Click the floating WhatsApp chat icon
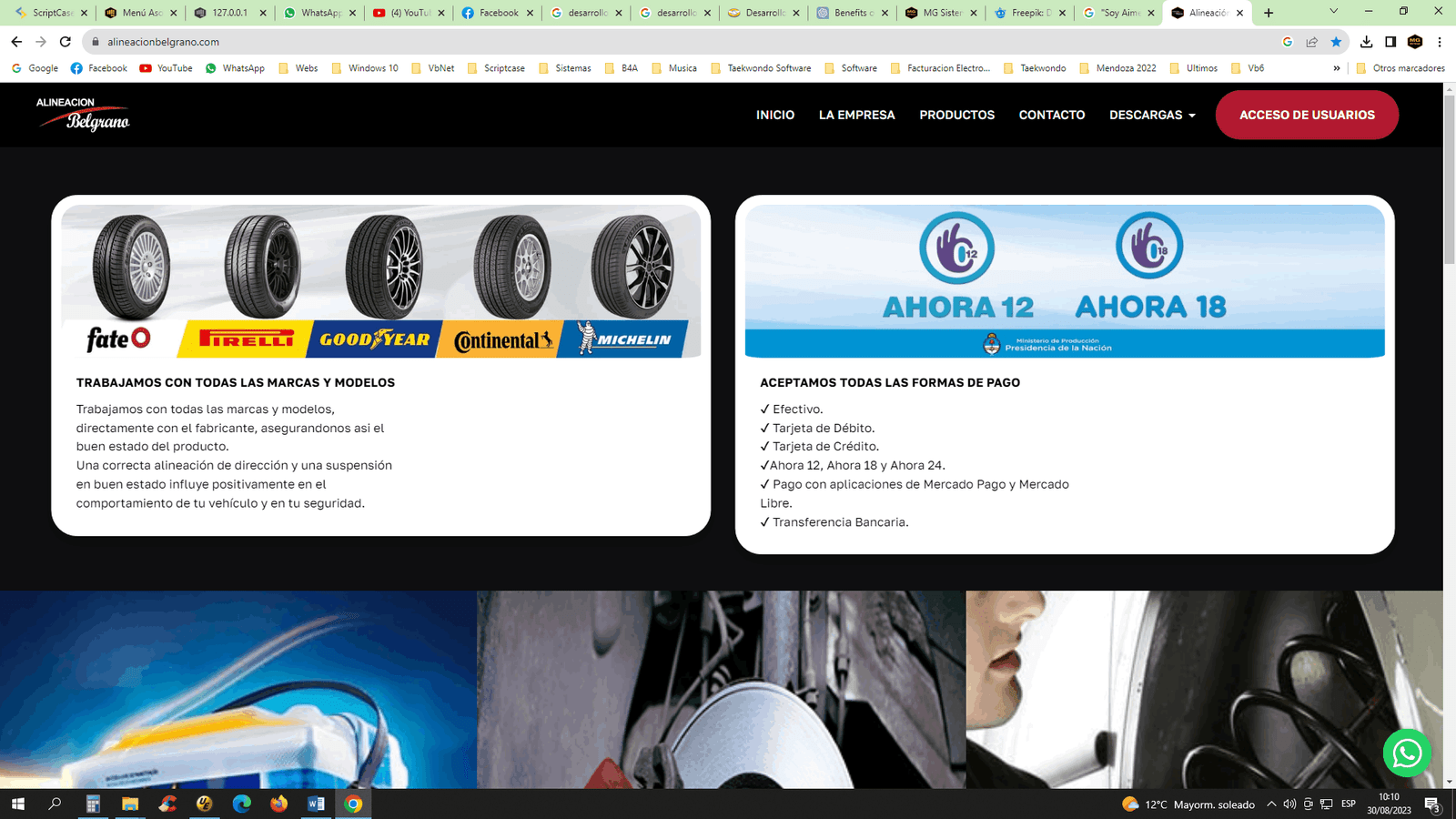Image resolution: width=1456 pixels, height=819 pixels. coord(1407,753)
